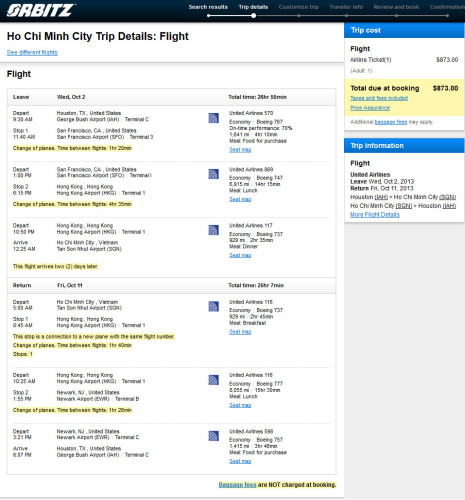Screen dimensions: 465x500
Task: Open Taxes and fees included link
Action: click(379, 98)
